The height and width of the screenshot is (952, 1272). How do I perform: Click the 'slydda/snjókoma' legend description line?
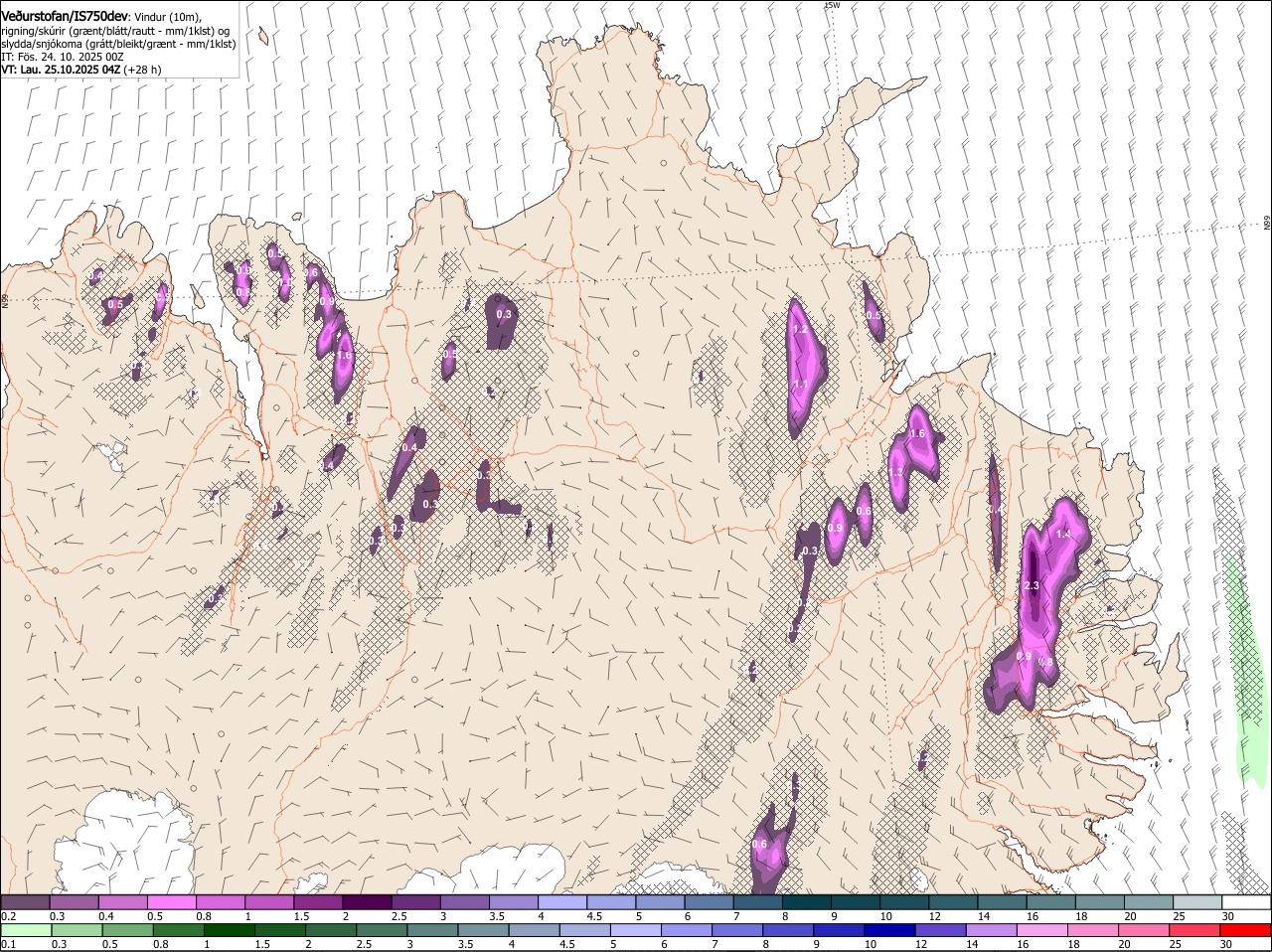[x=118, y=44]
